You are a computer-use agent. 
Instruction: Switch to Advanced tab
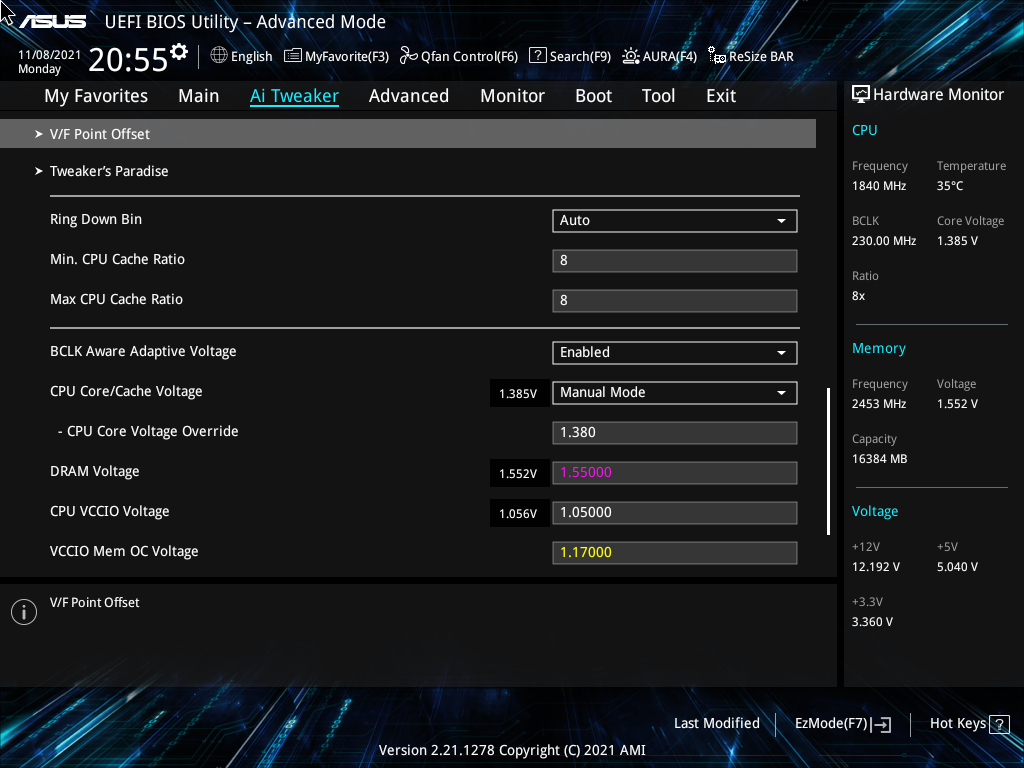[409, 96]
